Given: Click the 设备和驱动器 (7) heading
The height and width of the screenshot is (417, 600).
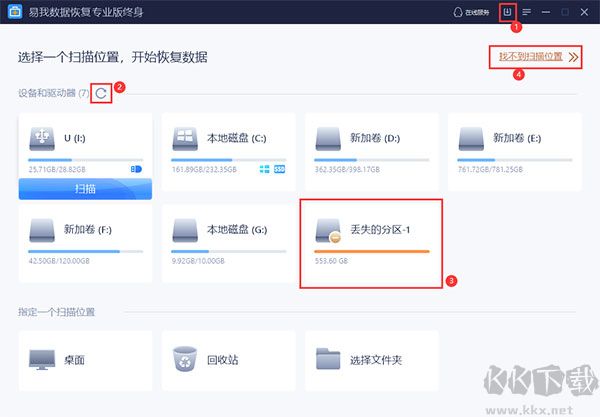Looking at the screenshot, I should (54, 93).
